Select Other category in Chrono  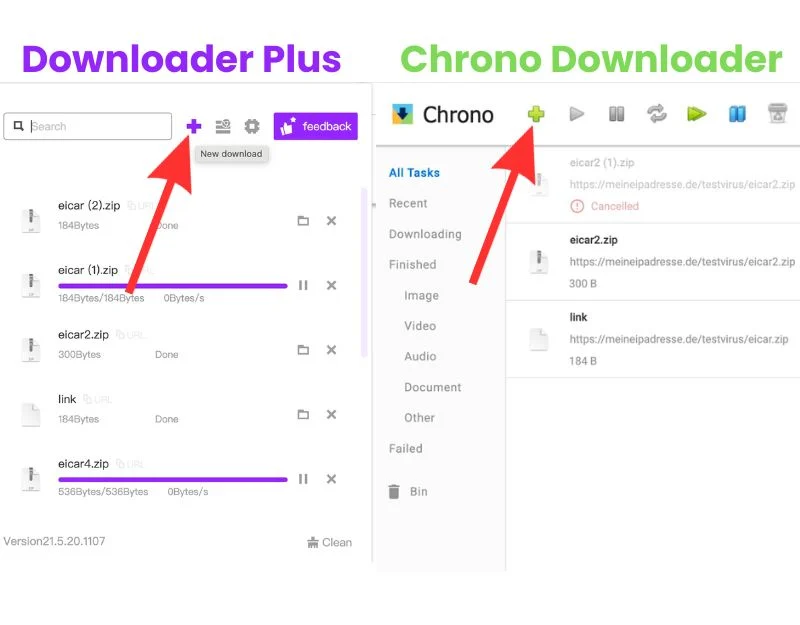point(419,418)
